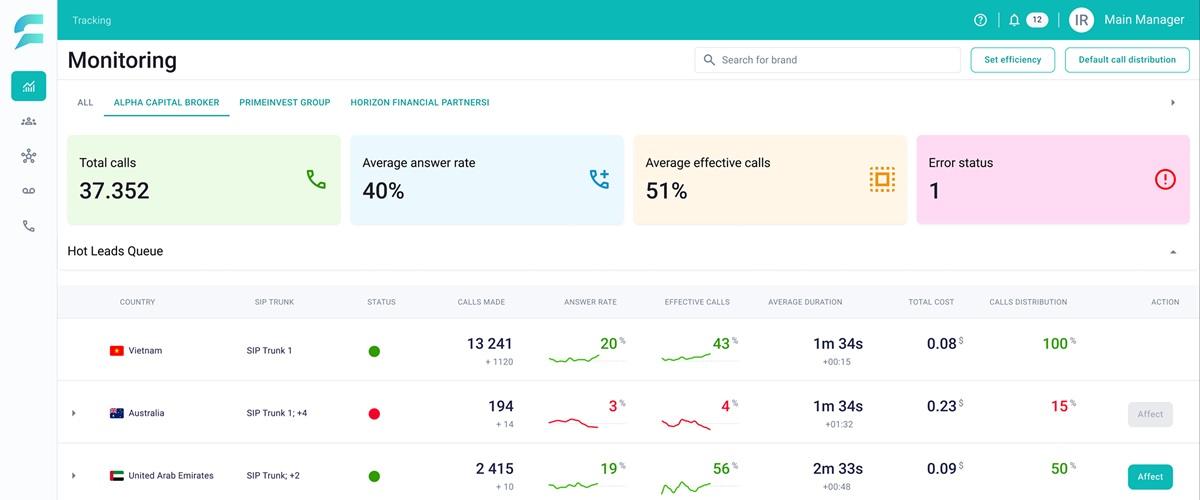
Task: Click the app logo in sidebar
Action: point(28,32)
